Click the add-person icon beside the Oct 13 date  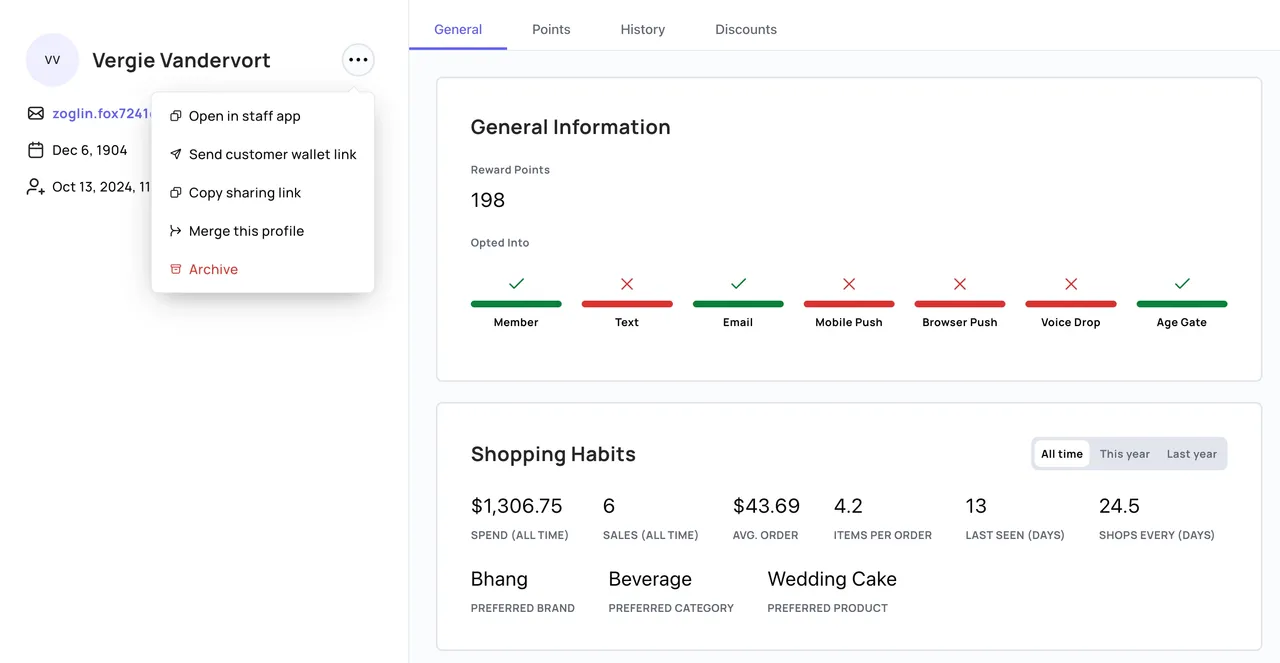coord(34,187)
